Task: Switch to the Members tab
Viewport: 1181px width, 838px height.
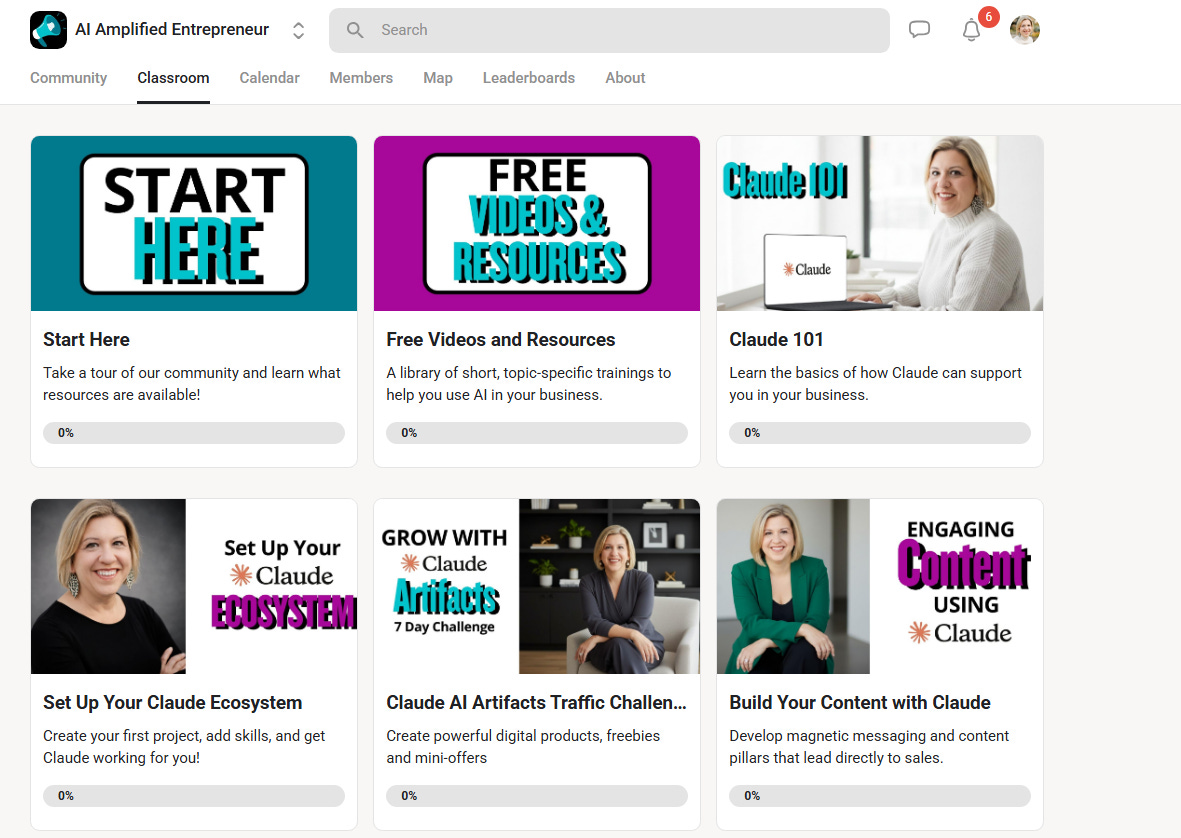Action: pyautogui.click(x=361, y=78)
